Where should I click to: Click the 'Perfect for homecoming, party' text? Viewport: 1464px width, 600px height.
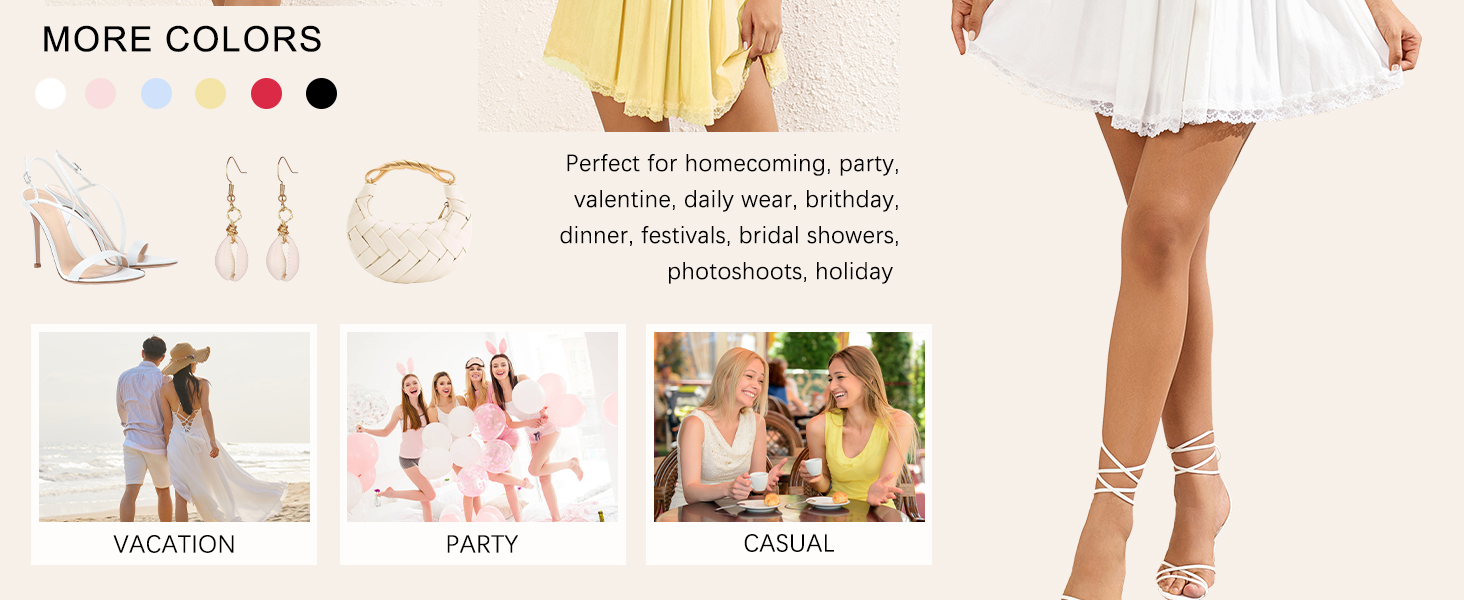[732, 163]
